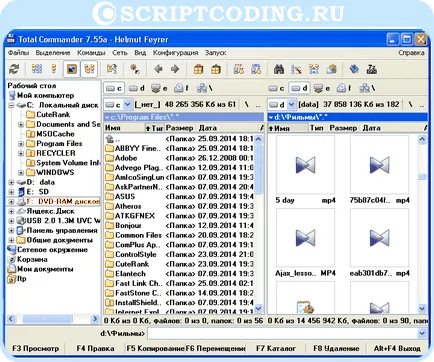Click the blue tag toolbar icon
Viewport: 434px width, 362px height.
tap(354, 69)
